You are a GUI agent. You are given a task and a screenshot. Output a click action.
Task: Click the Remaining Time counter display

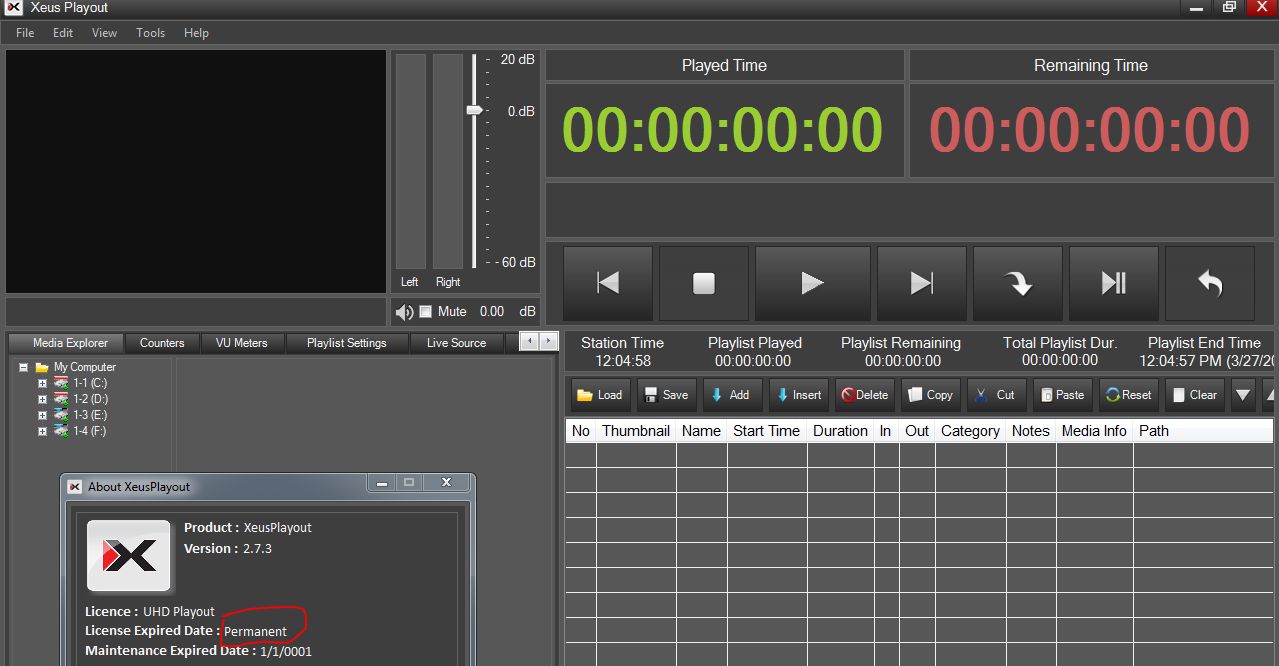pos(1090,130)
